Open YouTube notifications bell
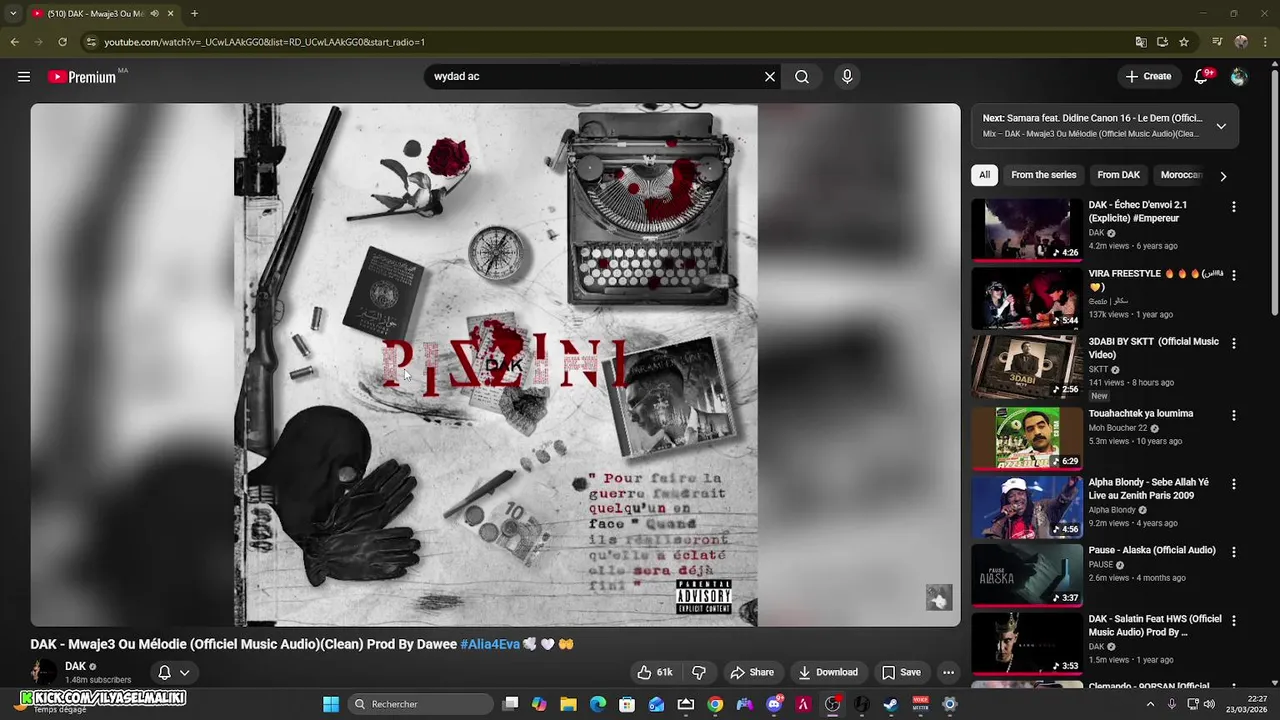1280x720 pixels. coord(1202,76)
